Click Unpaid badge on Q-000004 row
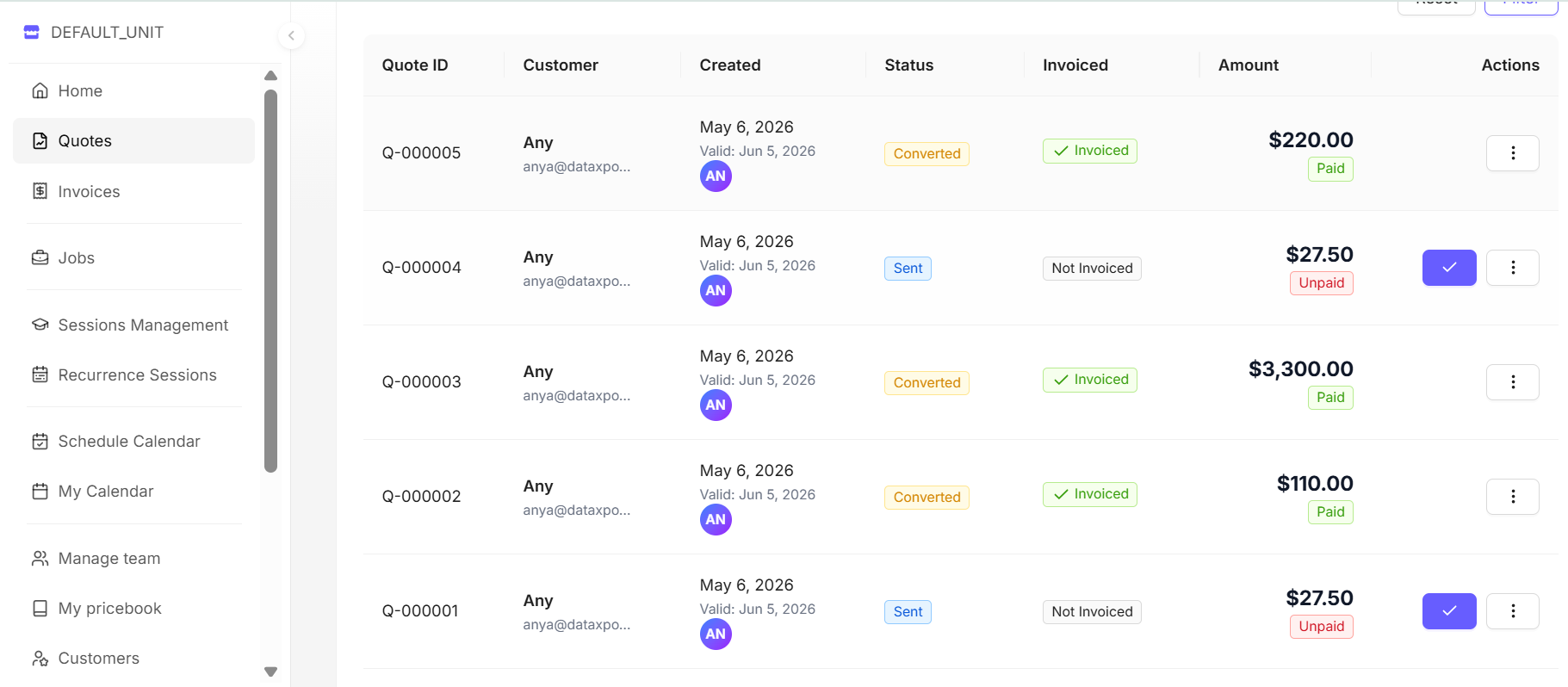 [1322, 283]
